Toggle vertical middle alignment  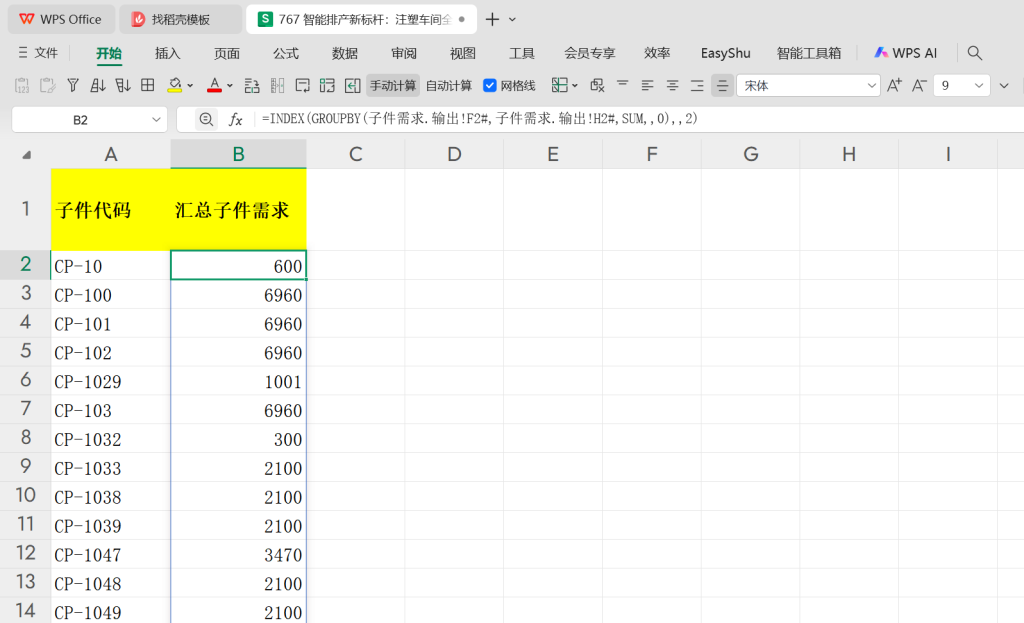tap(722, 86)
